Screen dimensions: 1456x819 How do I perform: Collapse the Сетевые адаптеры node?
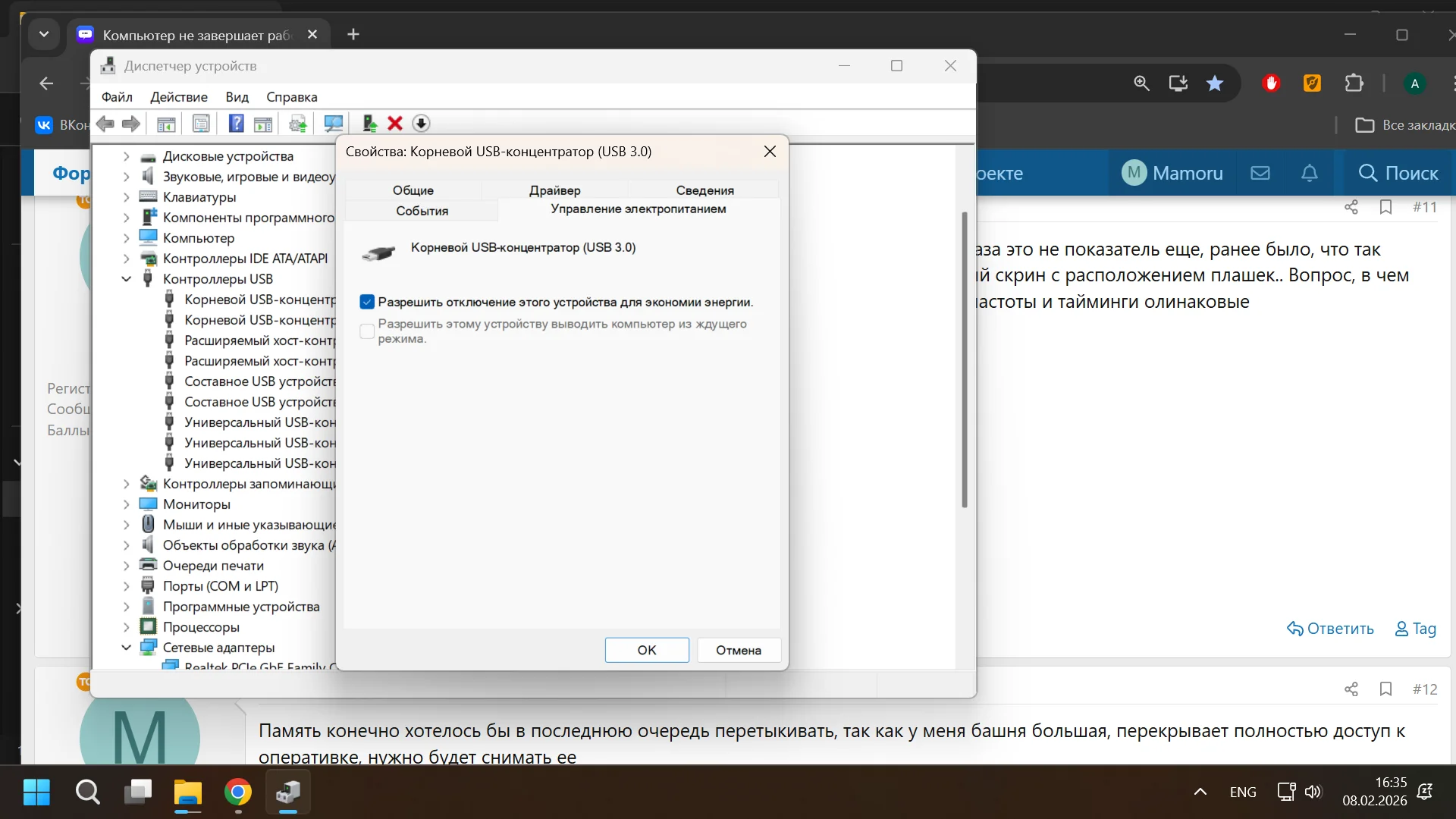pos(127,648)
